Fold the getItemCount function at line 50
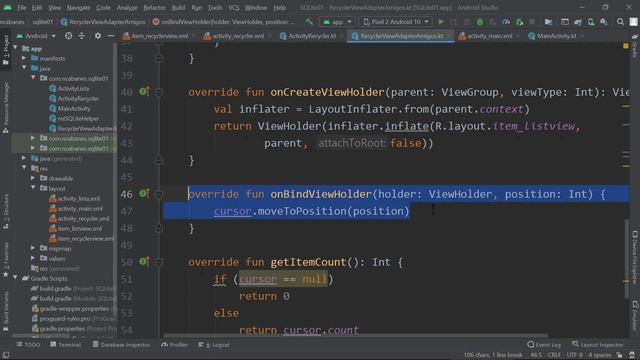 point(159,262)
